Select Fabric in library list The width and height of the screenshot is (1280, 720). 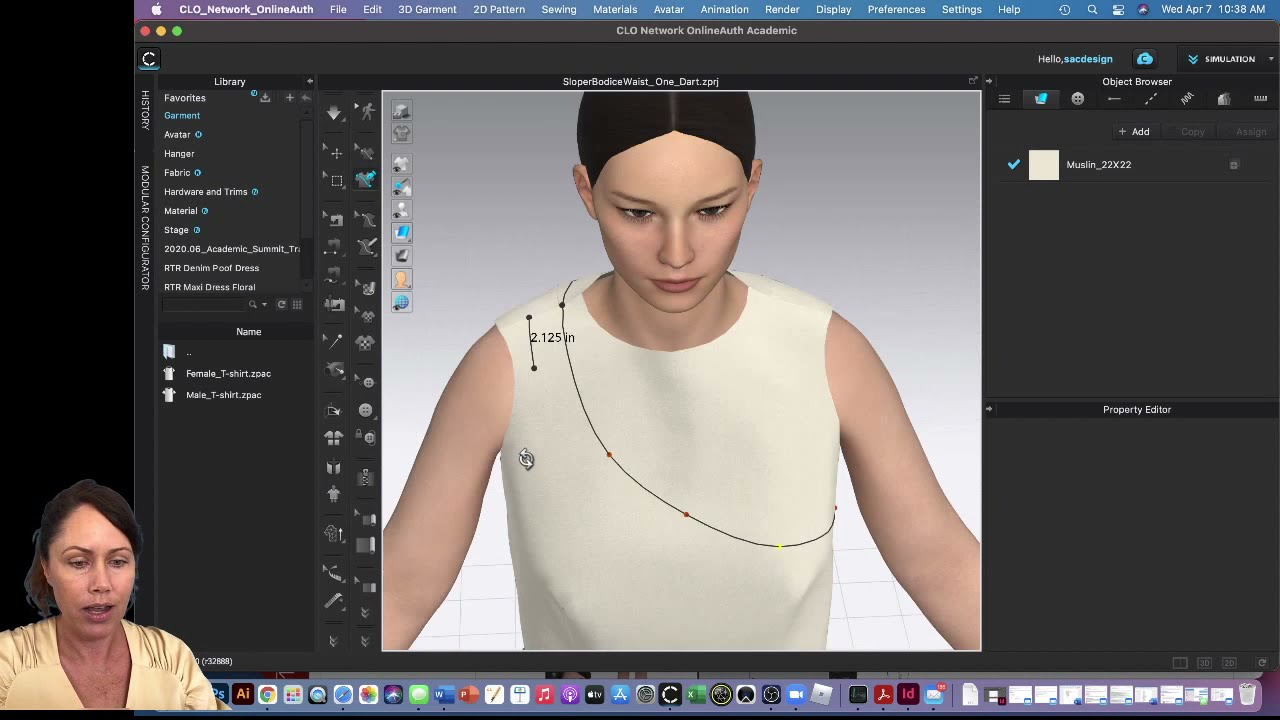pyautogui.click(x=177, y=173)
